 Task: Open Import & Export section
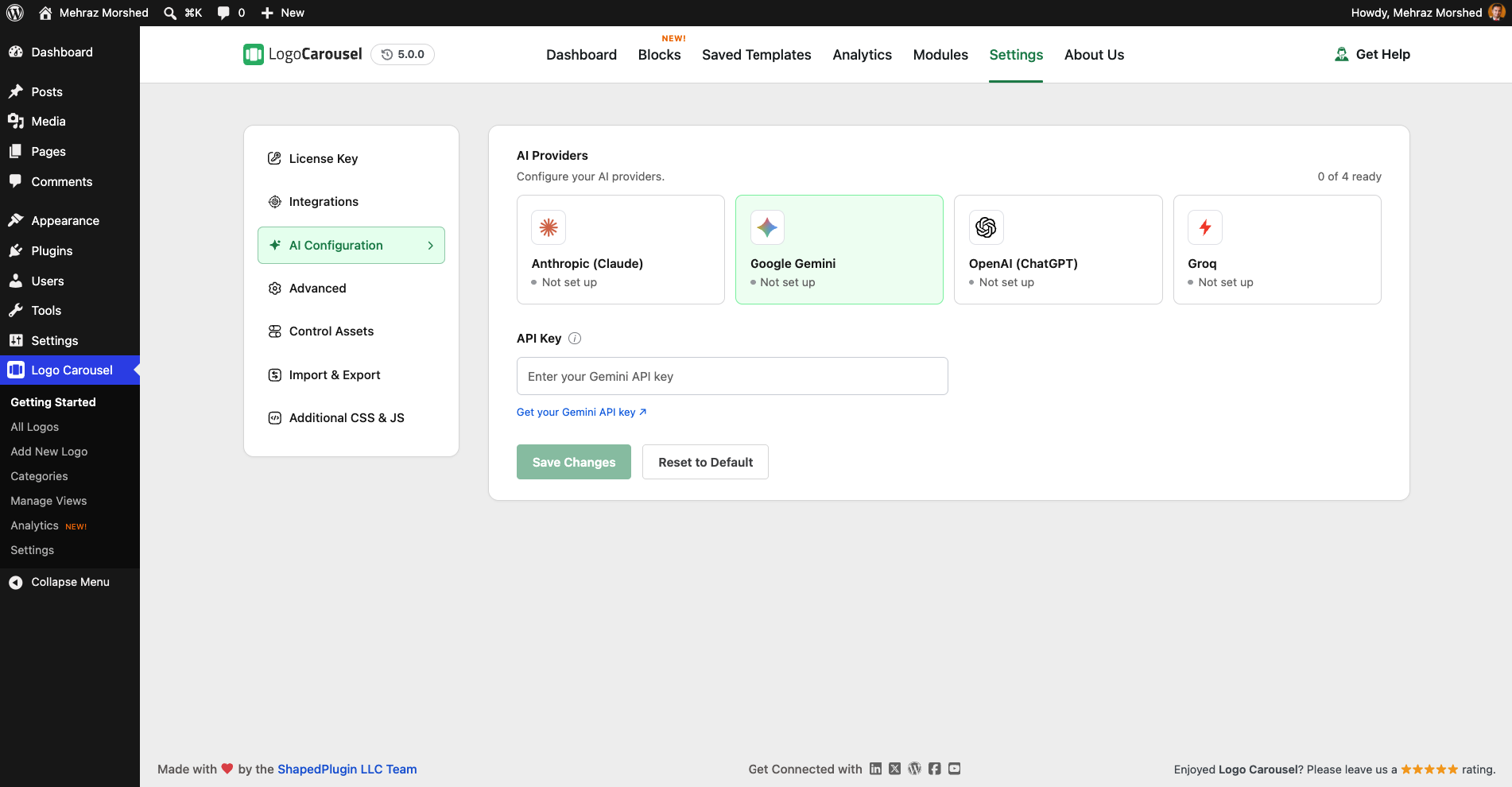(351, 375)
